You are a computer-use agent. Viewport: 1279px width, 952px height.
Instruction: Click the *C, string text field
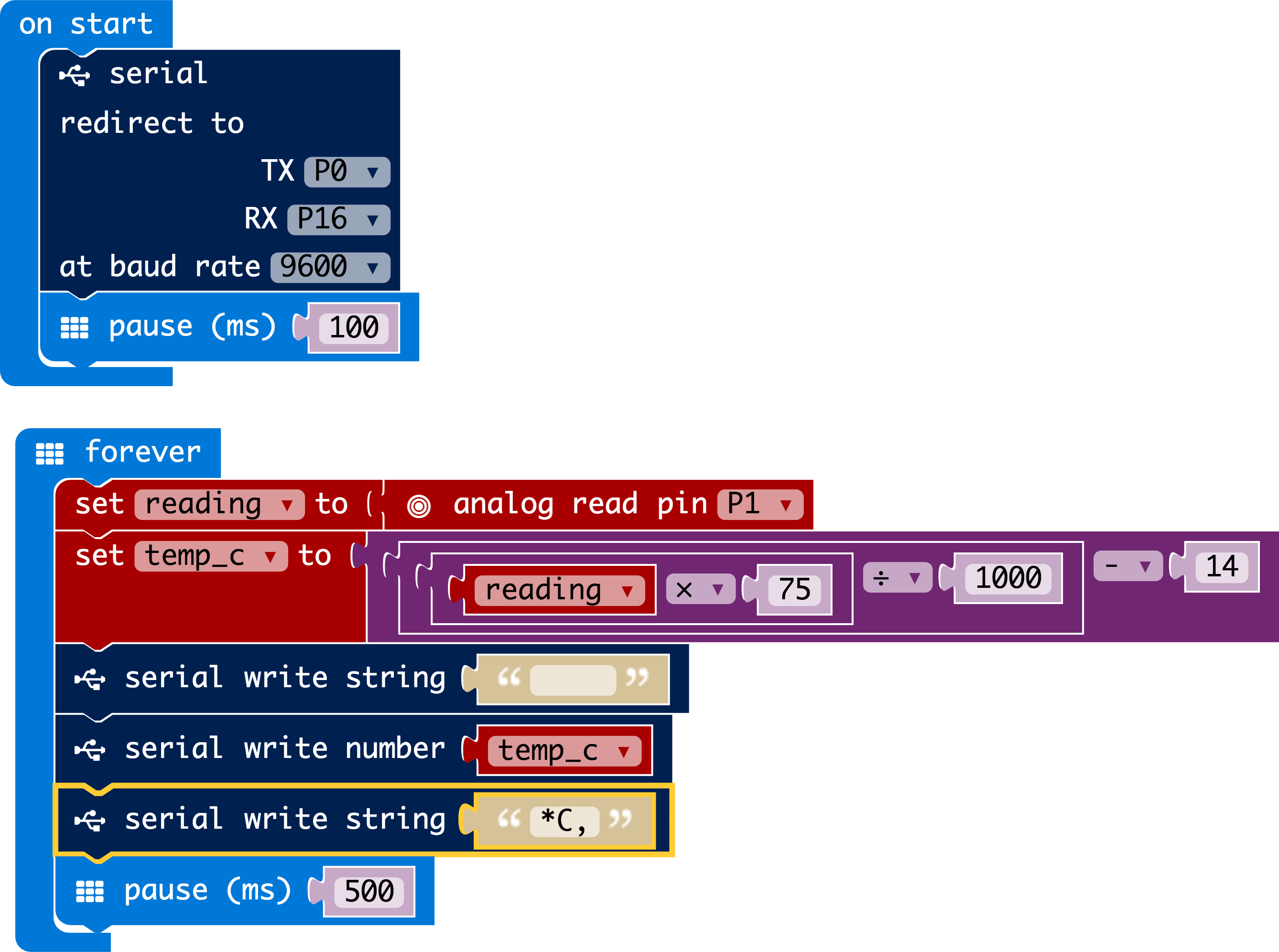point(564,821)
